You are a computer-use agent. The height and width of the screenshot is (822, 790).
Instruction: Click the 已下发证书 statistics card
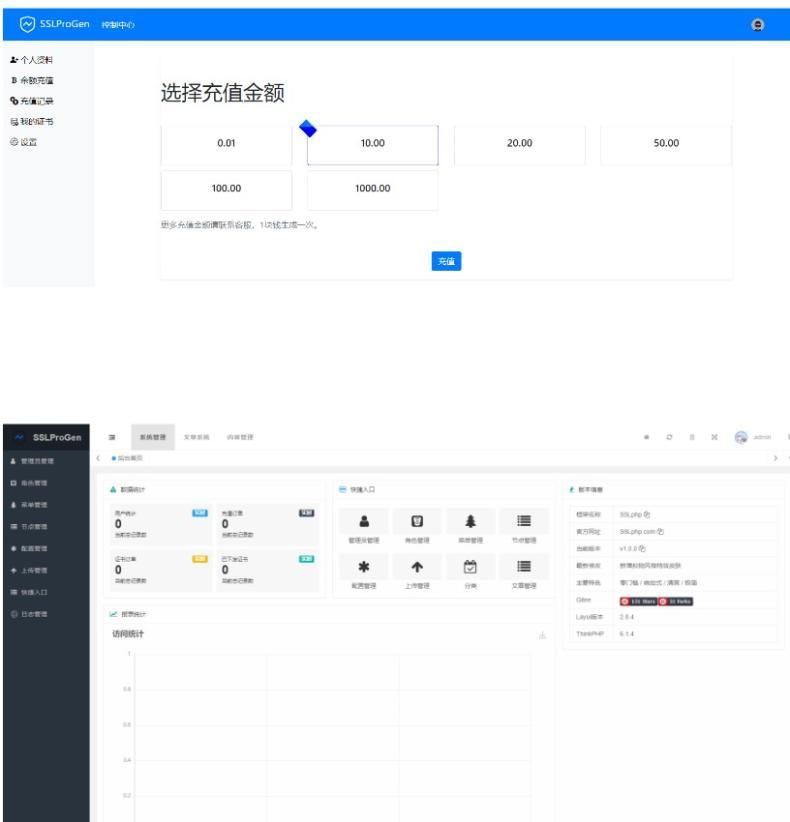coord(268,570)
